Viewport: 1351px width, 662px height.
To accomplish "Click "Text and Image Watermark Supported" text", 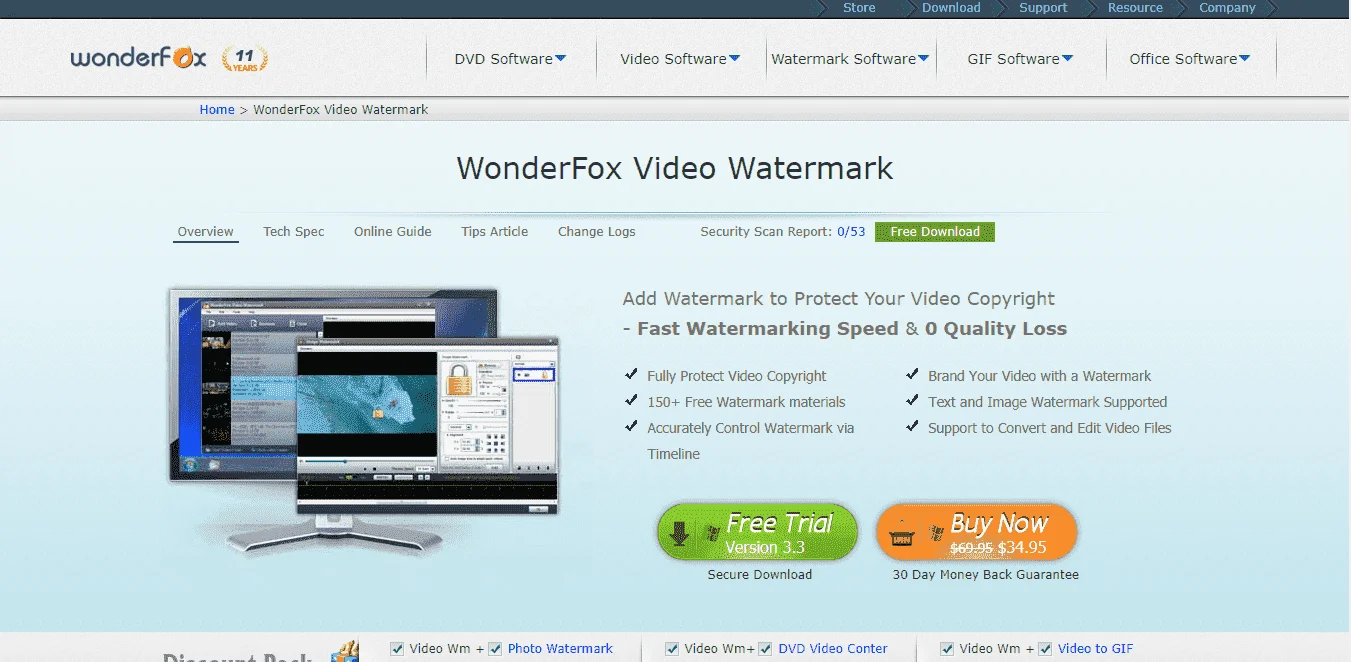I will 1048,402.
